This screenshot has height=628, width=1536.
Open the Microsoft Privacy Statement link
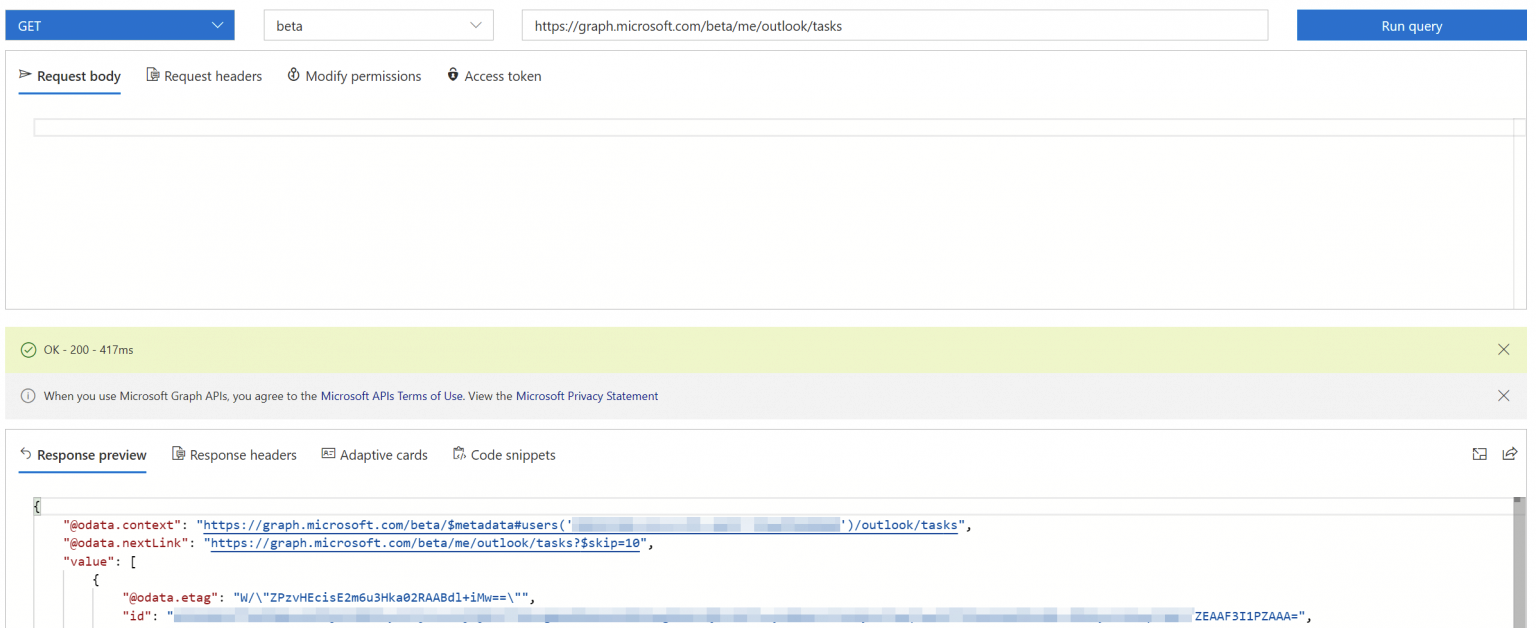click(587, 396)
